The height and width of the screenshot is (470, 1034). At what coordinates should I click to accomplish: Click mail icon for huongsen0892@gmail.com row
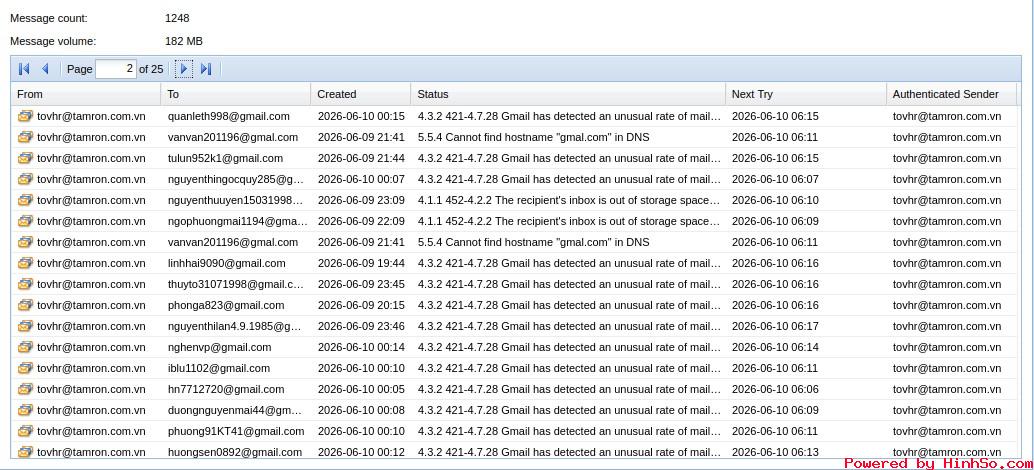coord(25,452)
